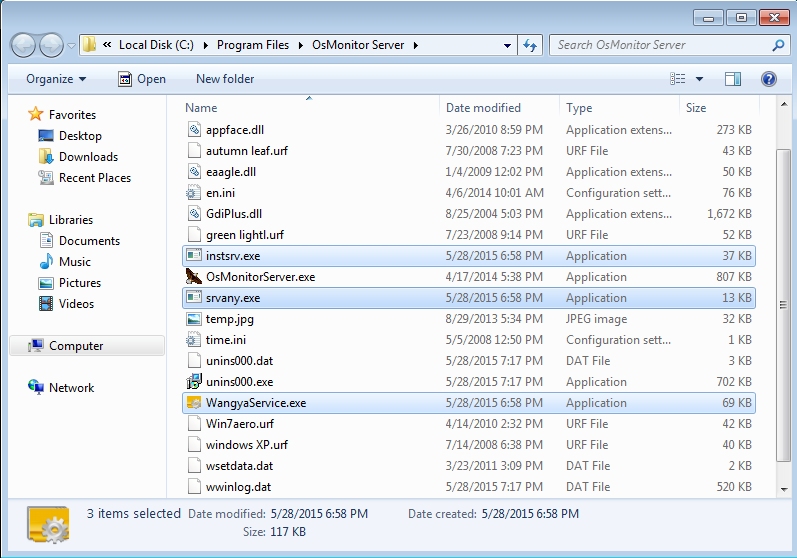Click the Forward navigation arrow
This screenshot has height=558, width=797.
click(x=51, y=46)
